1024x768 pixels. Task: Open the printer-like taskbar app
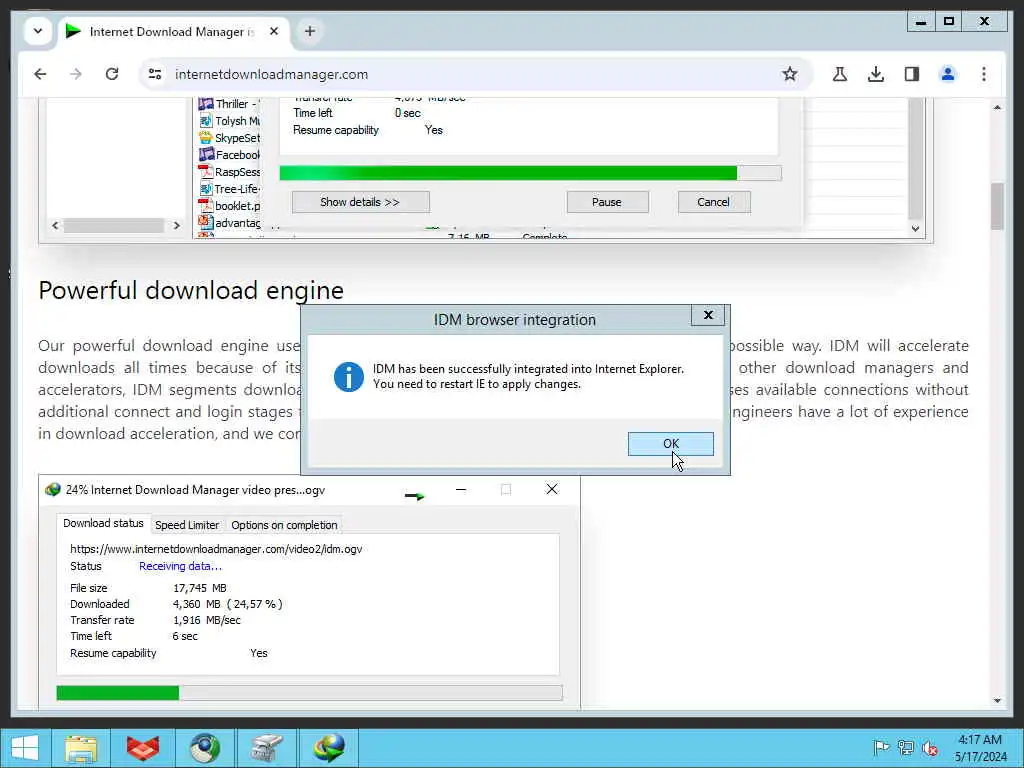coord(266,748)
